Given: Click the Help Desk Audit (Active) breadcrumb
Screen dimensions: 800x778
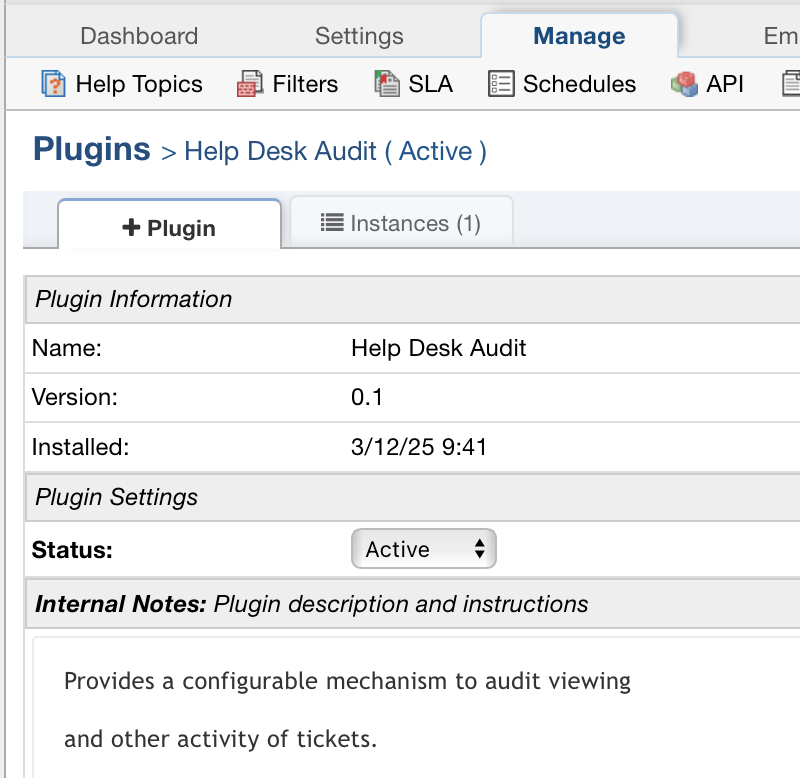Looking at the screenshot, I should click(x=335, y=152).
